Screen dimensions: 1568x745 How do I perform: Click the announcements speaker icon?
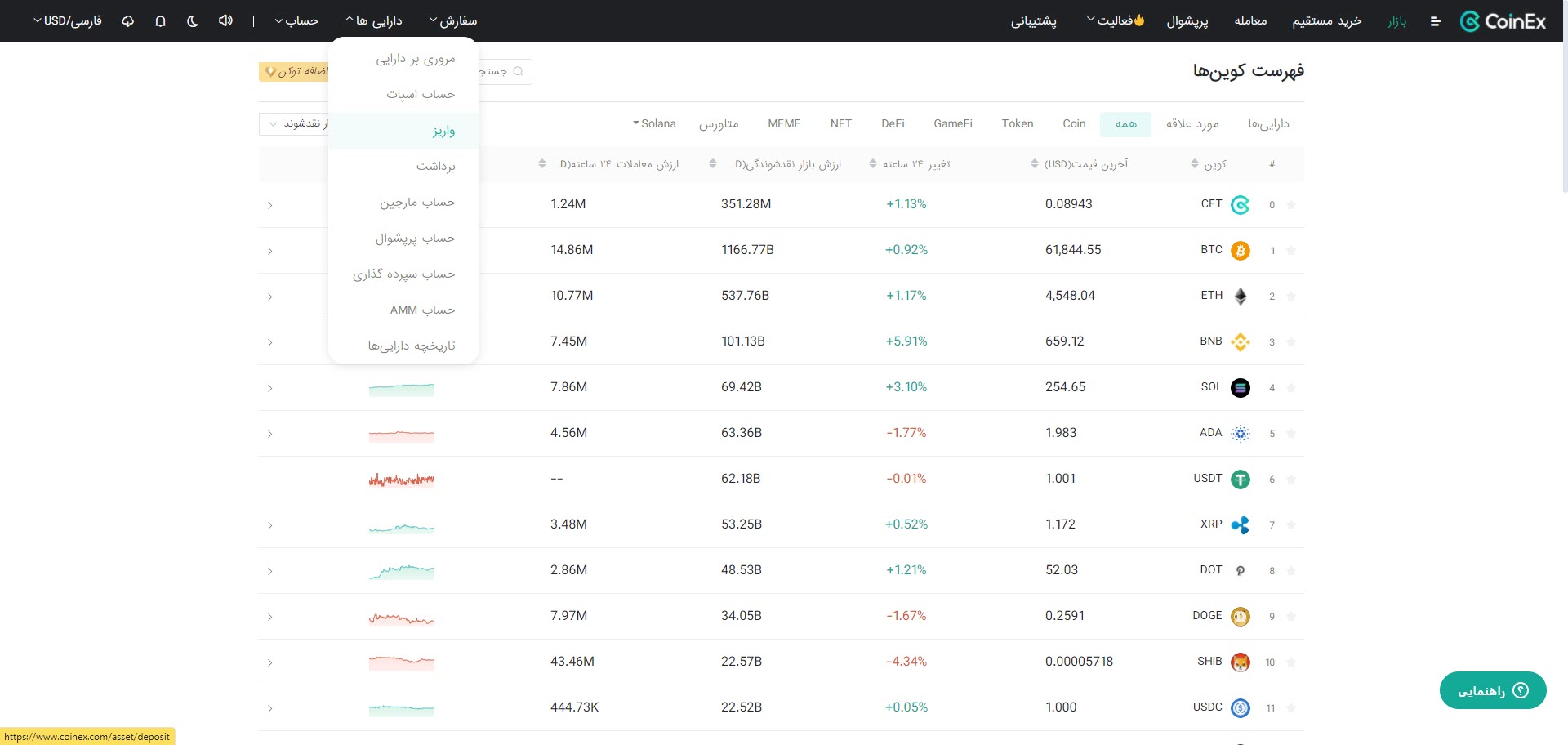(225, 20)
